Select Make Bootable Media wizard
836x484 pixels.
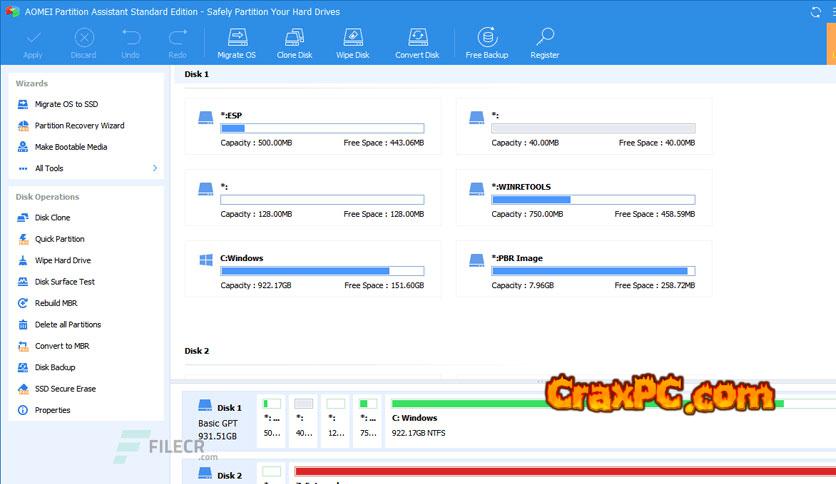(x=70, y=147)
